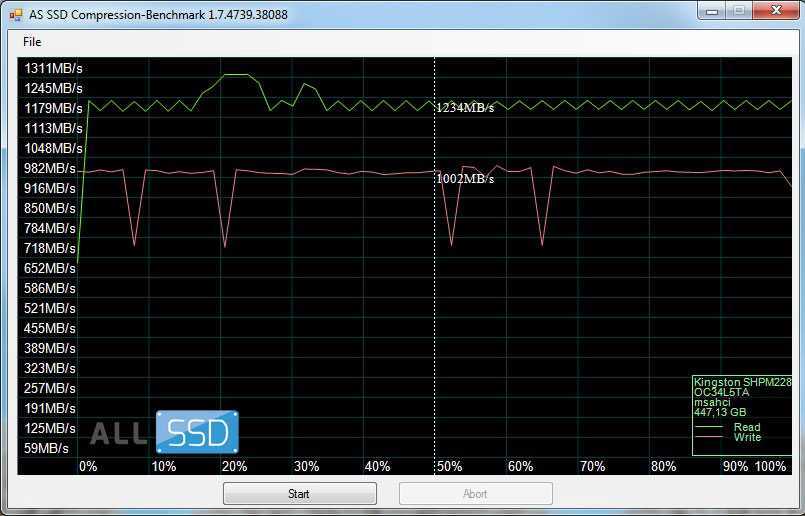Click the 100% label on horizontal axis
The width and height of the screenshot is (805, 516).
770,467
